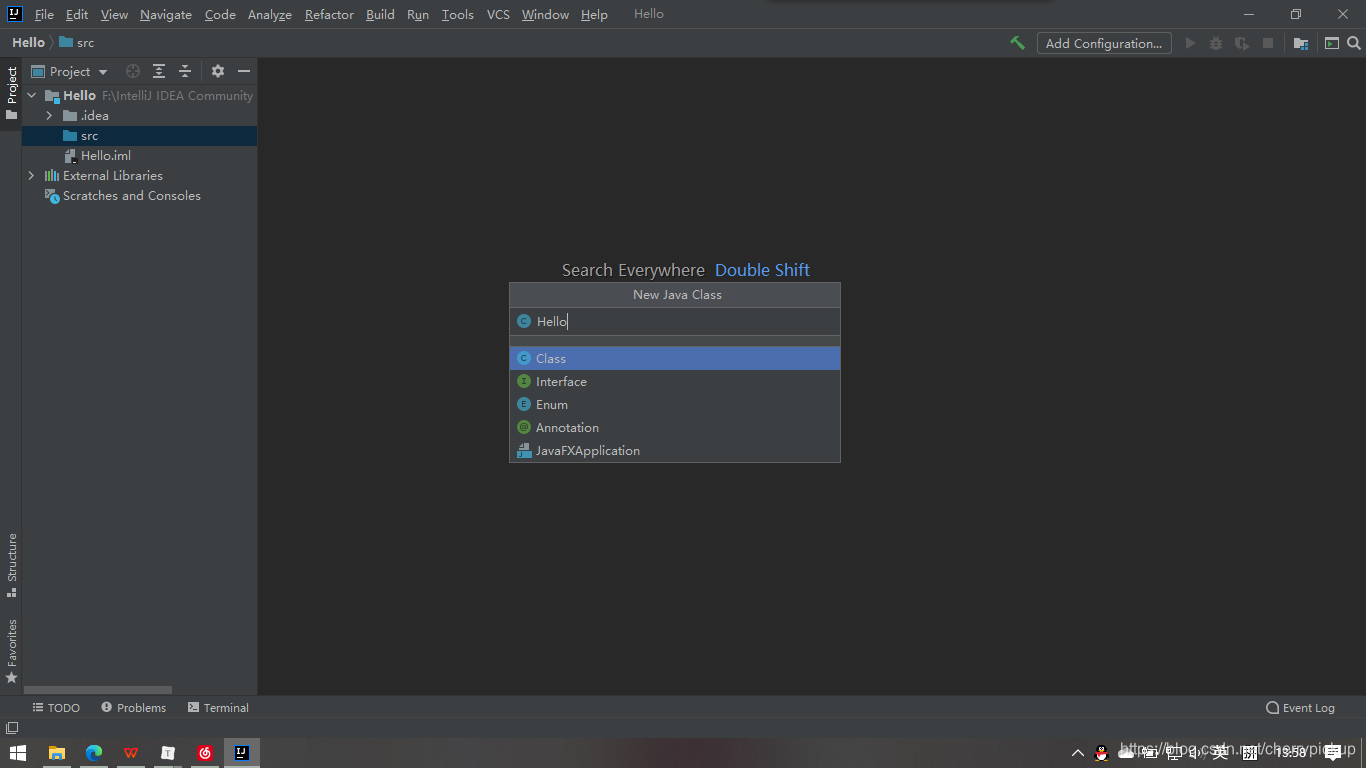Expand the External Libraries node
Screen dimensions: 1366x768
[32, 176]
